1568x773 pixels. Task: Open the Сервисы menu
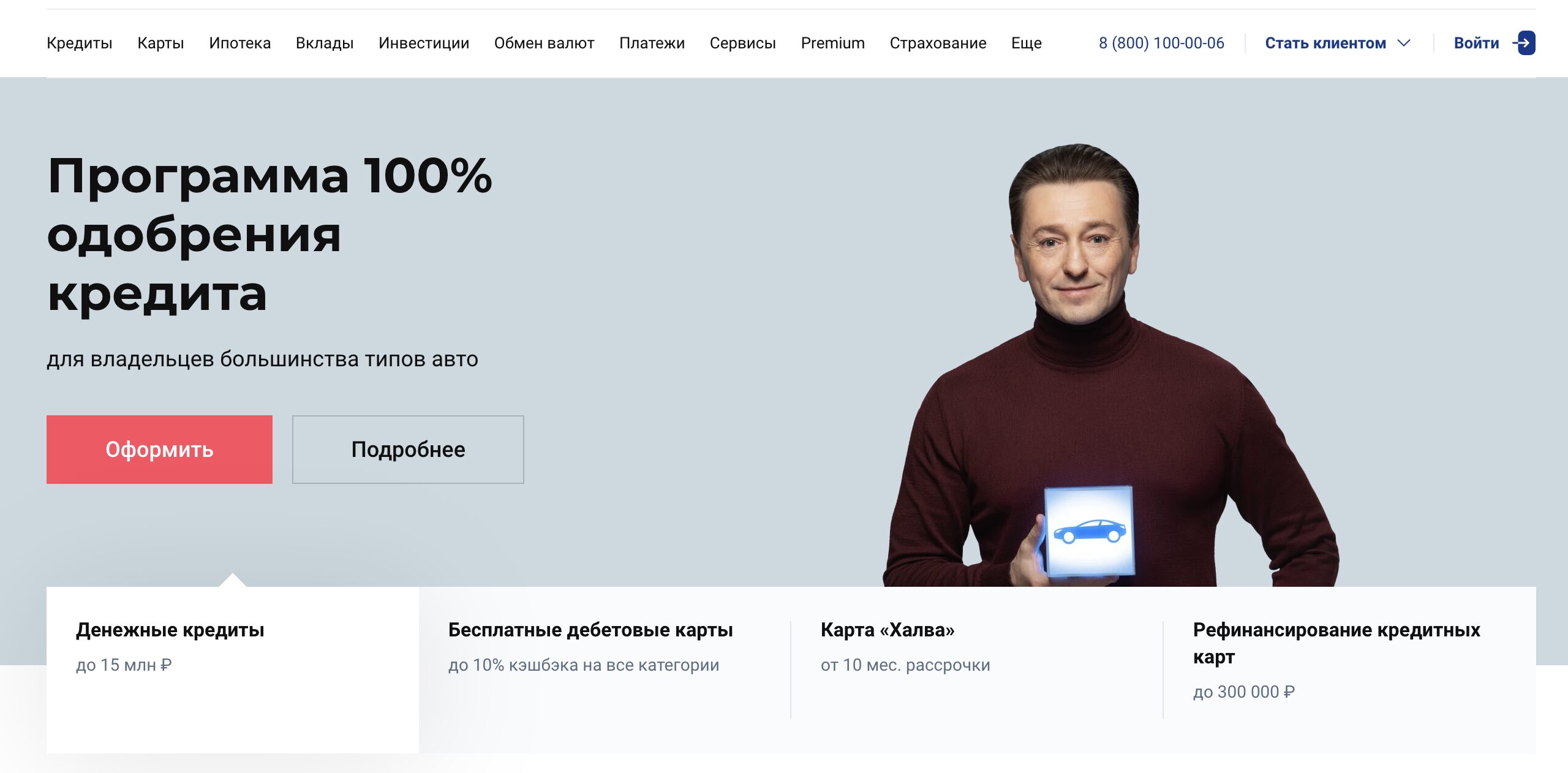[x=742, y=43]
